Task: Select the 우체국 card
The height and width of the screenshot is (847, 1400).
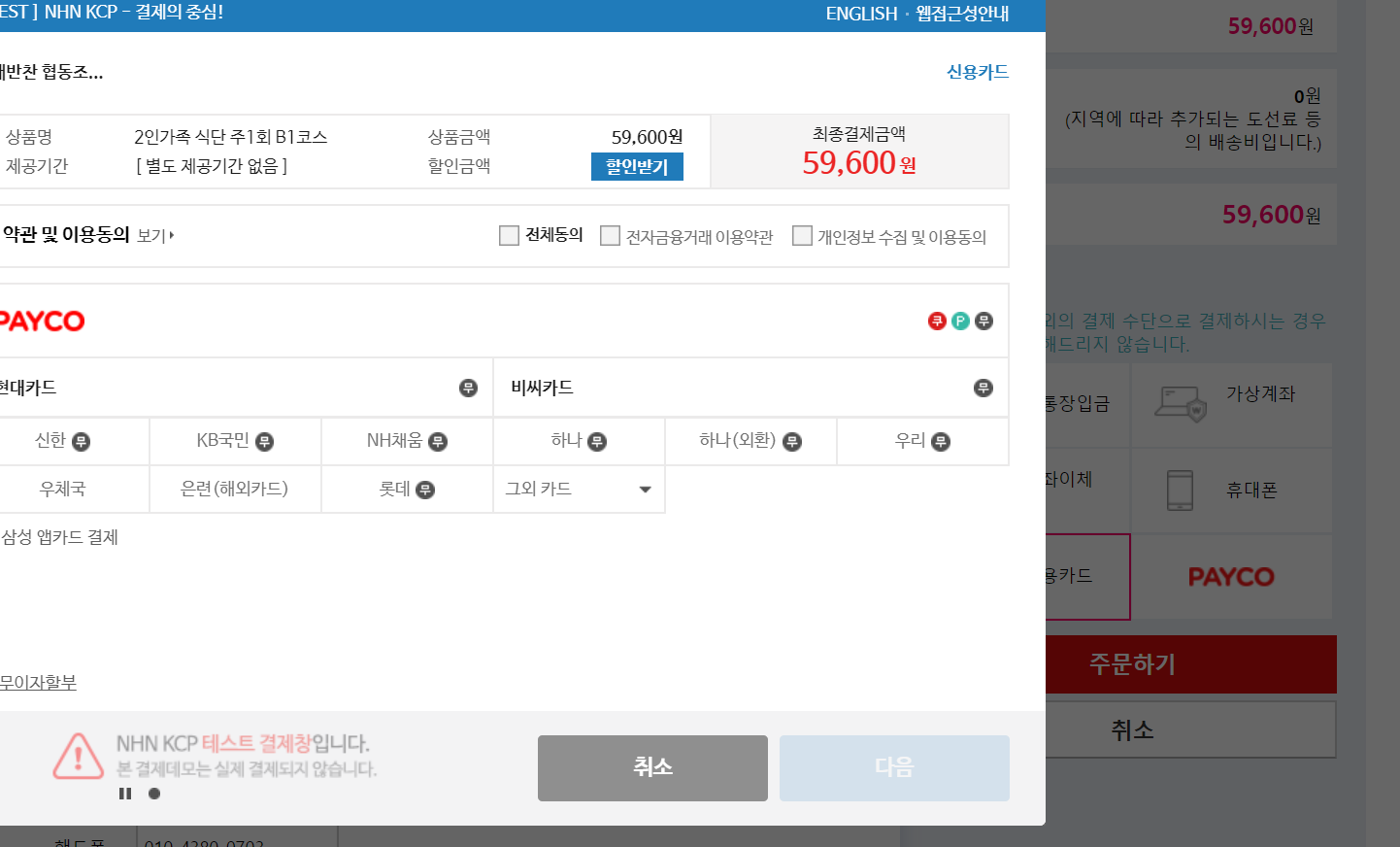Action: [74, 490]
